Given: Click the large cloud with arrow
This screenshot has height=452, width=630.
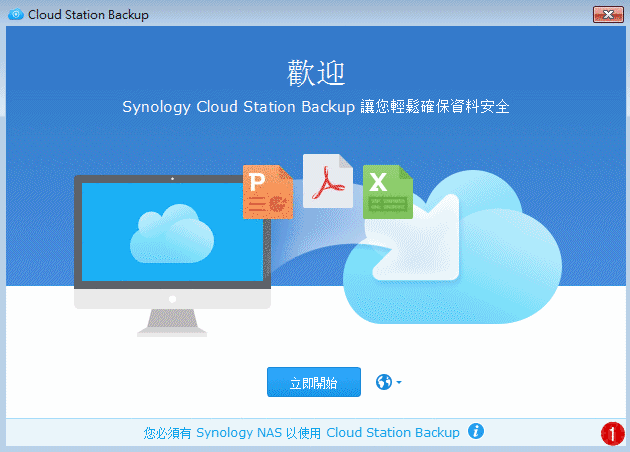Looking at the screenshot, I should coord(452,247).
